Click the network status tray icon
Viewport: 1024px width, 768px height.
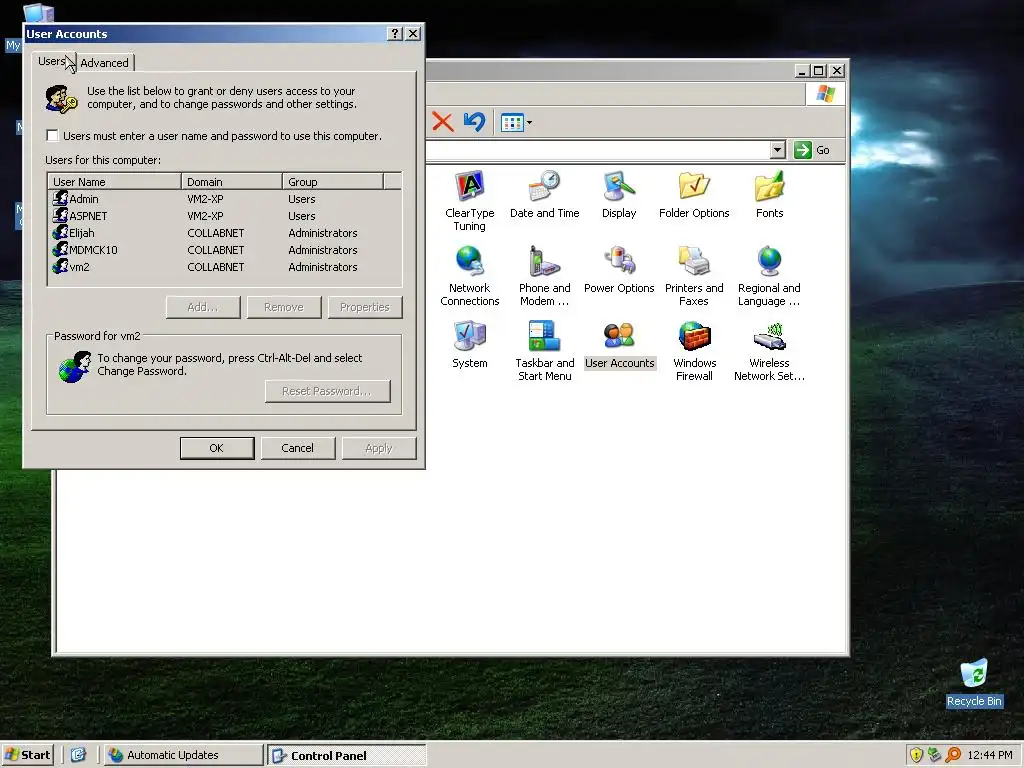(934, 755)
